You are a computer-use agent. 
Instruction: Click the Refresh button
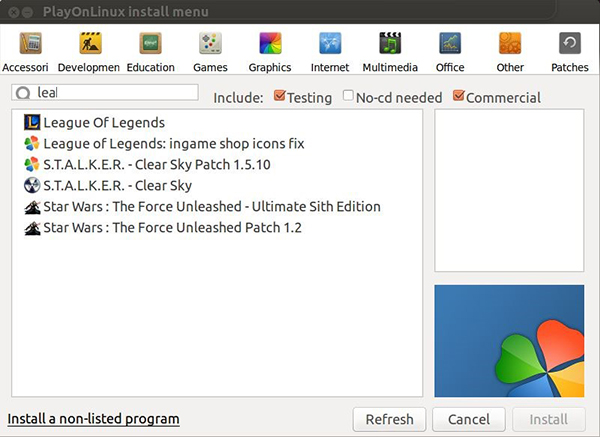coord(390,419)
